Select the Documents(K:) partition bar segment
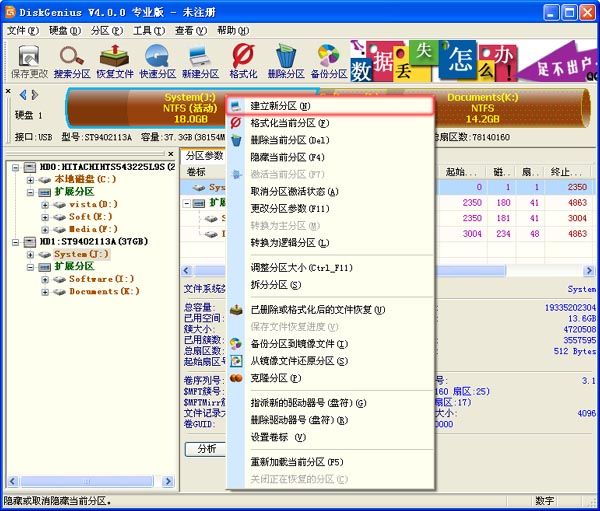The image size is (600, 511). click(x=483, y=108)
